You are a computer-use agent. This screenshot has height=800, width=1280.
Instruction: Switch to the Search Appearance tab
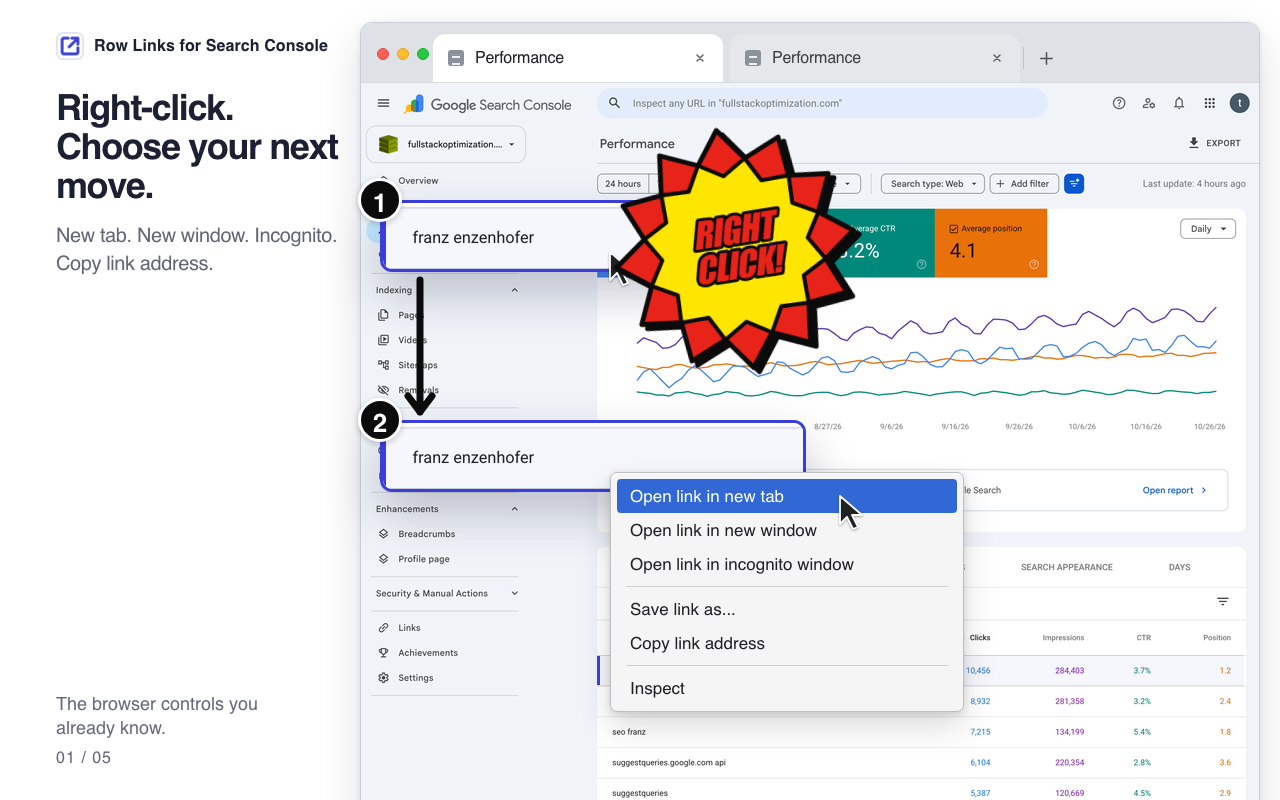pos(1066,567)
